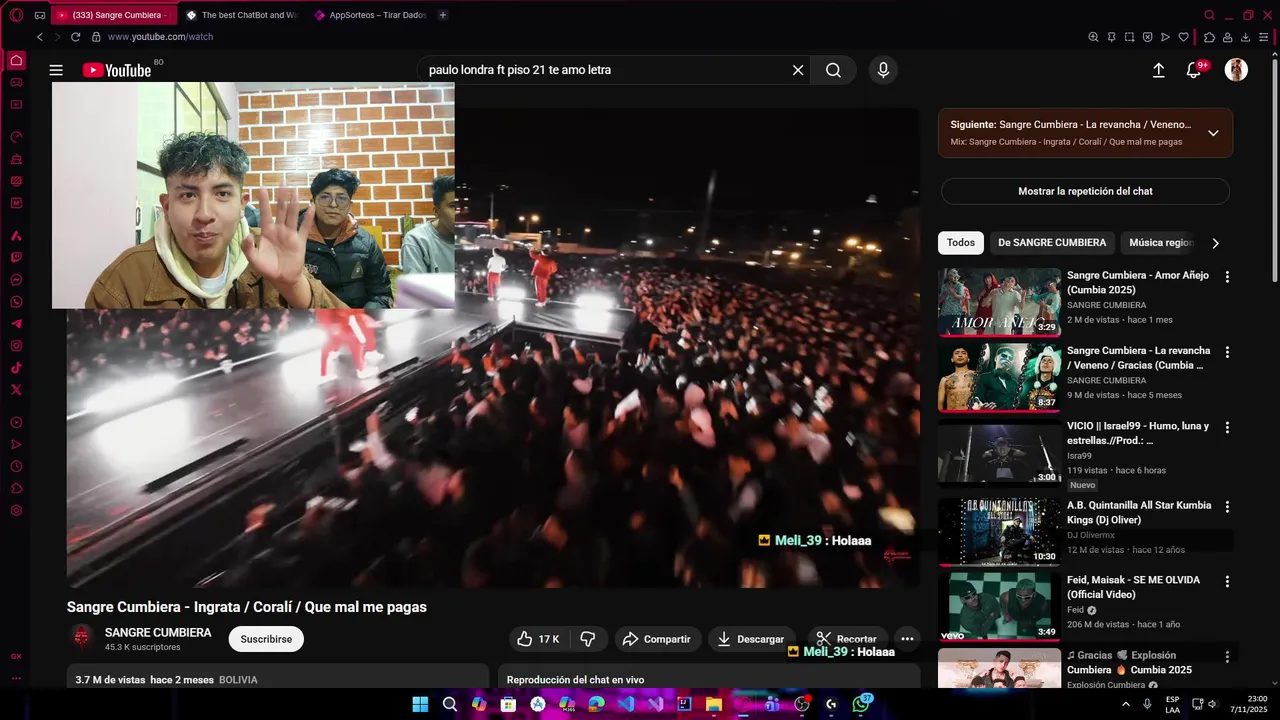
Task: Open La revancha / Veneno video thumbnail
Action: point(999,378)
